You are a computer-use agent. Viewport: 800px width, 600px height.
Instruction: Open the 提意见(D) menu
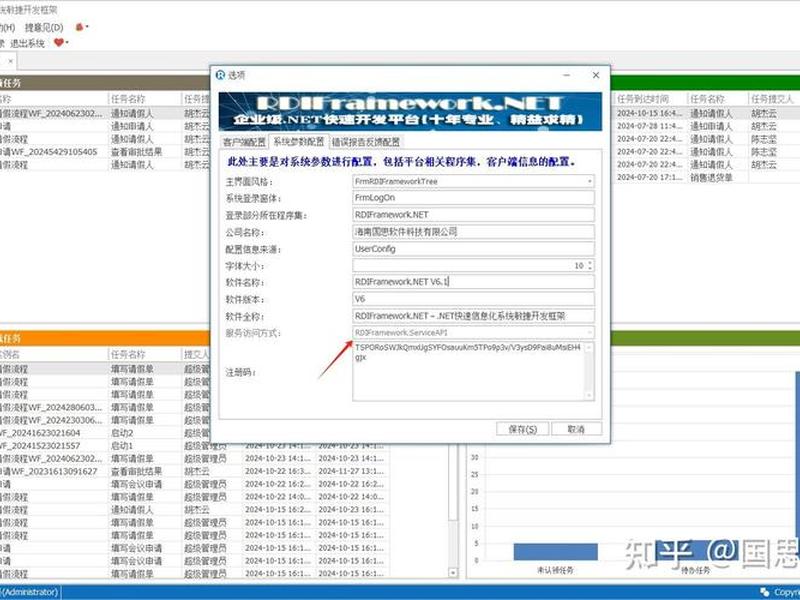(44, 28)
